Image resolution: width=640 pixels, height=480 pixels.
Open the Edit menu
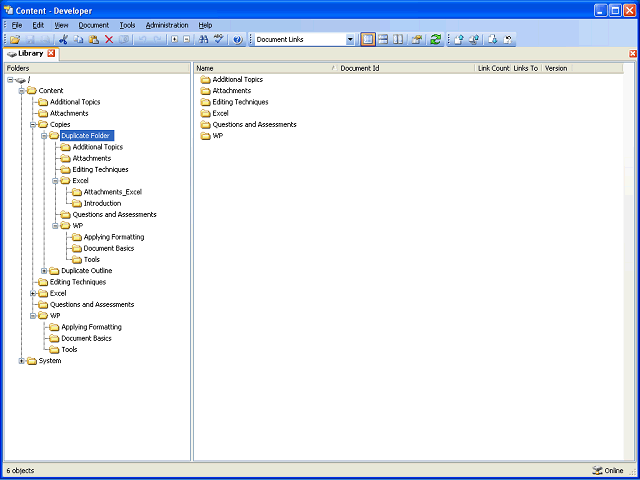pyautogui.click(x=38, y=25)
